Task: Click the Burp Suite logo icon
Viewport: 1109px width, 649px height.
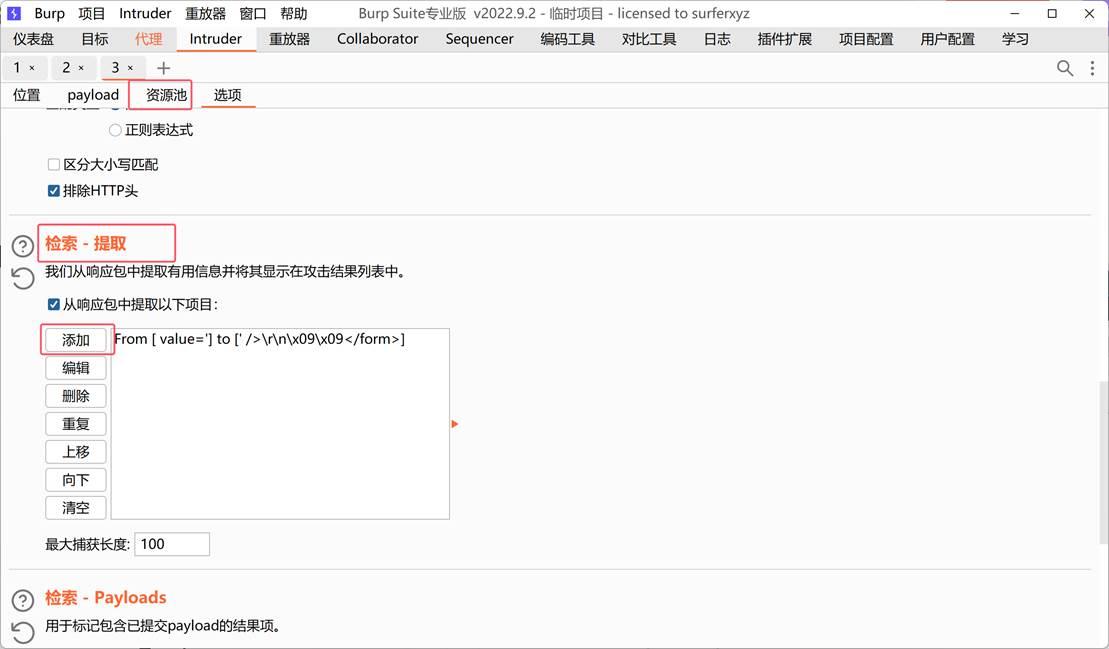Action: (13, 13)
